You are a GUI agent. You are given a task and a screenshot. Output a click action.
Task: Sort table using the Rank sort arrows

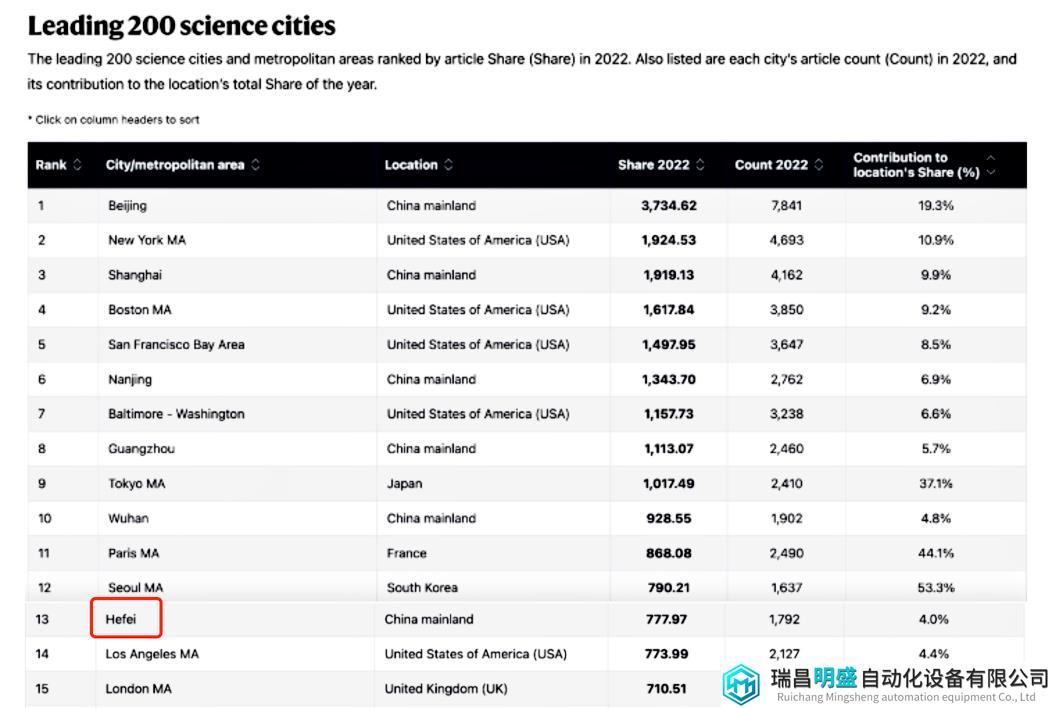click(78, 165)
